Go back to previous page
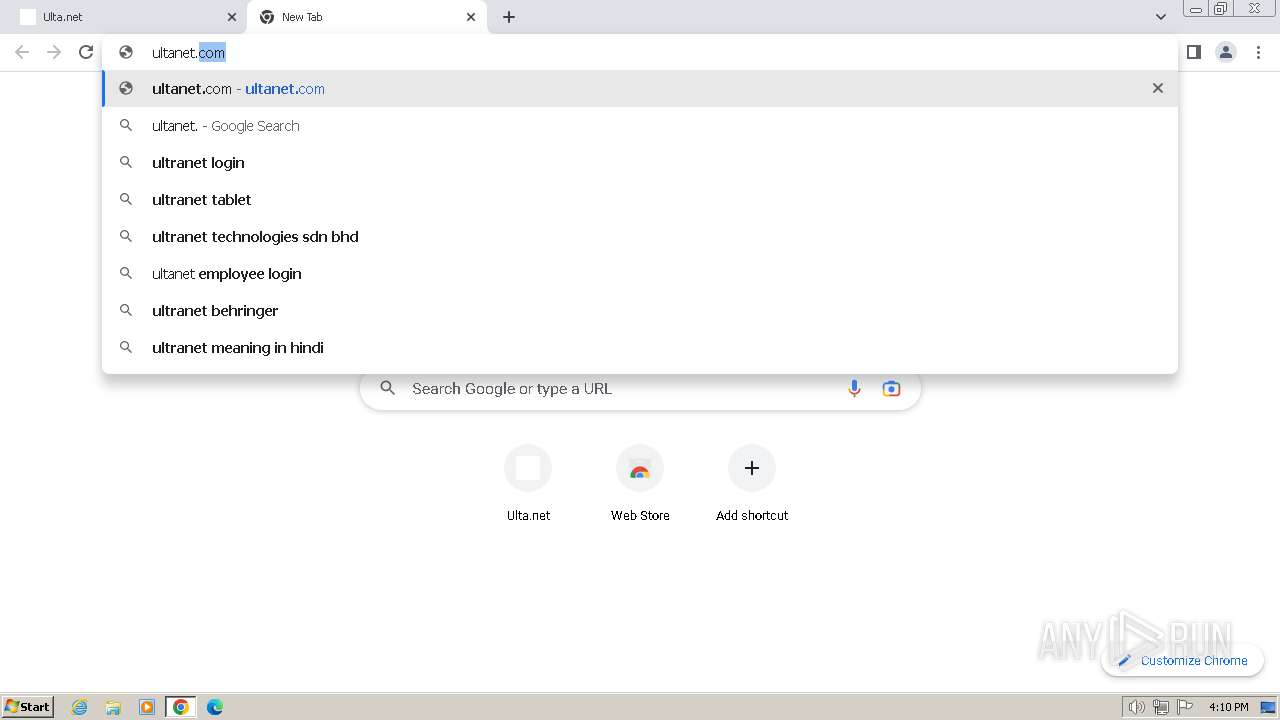This screenshot has height=720, width=1280. point(22,52)
